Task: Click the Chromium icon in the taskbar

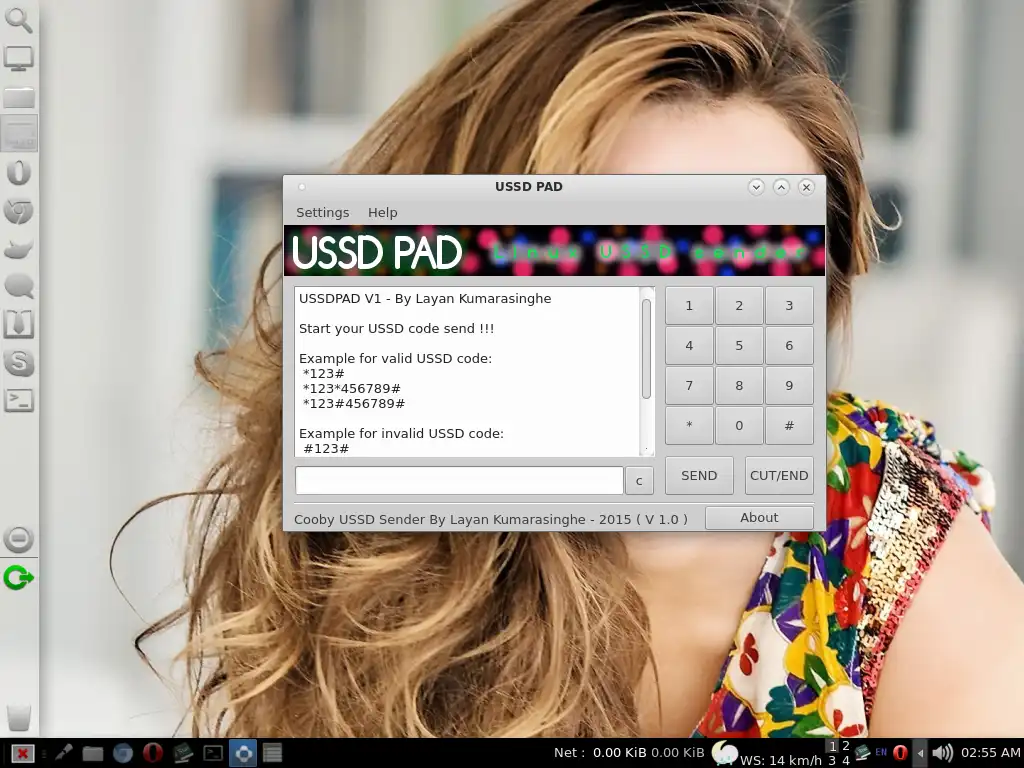Action: pyautogui.click(x=122, y=754)
